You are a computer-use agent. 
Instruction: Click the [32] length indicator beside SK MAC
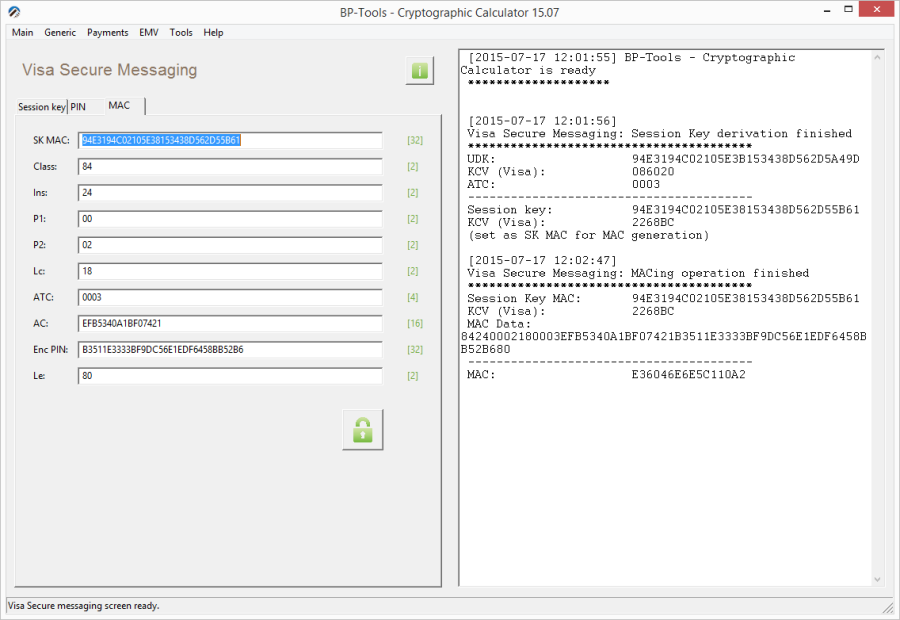click(415, 141)
